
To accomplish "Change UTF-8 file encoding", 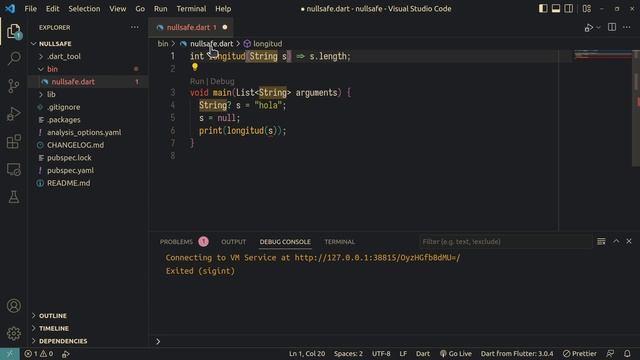I will (x=381, y=354).
